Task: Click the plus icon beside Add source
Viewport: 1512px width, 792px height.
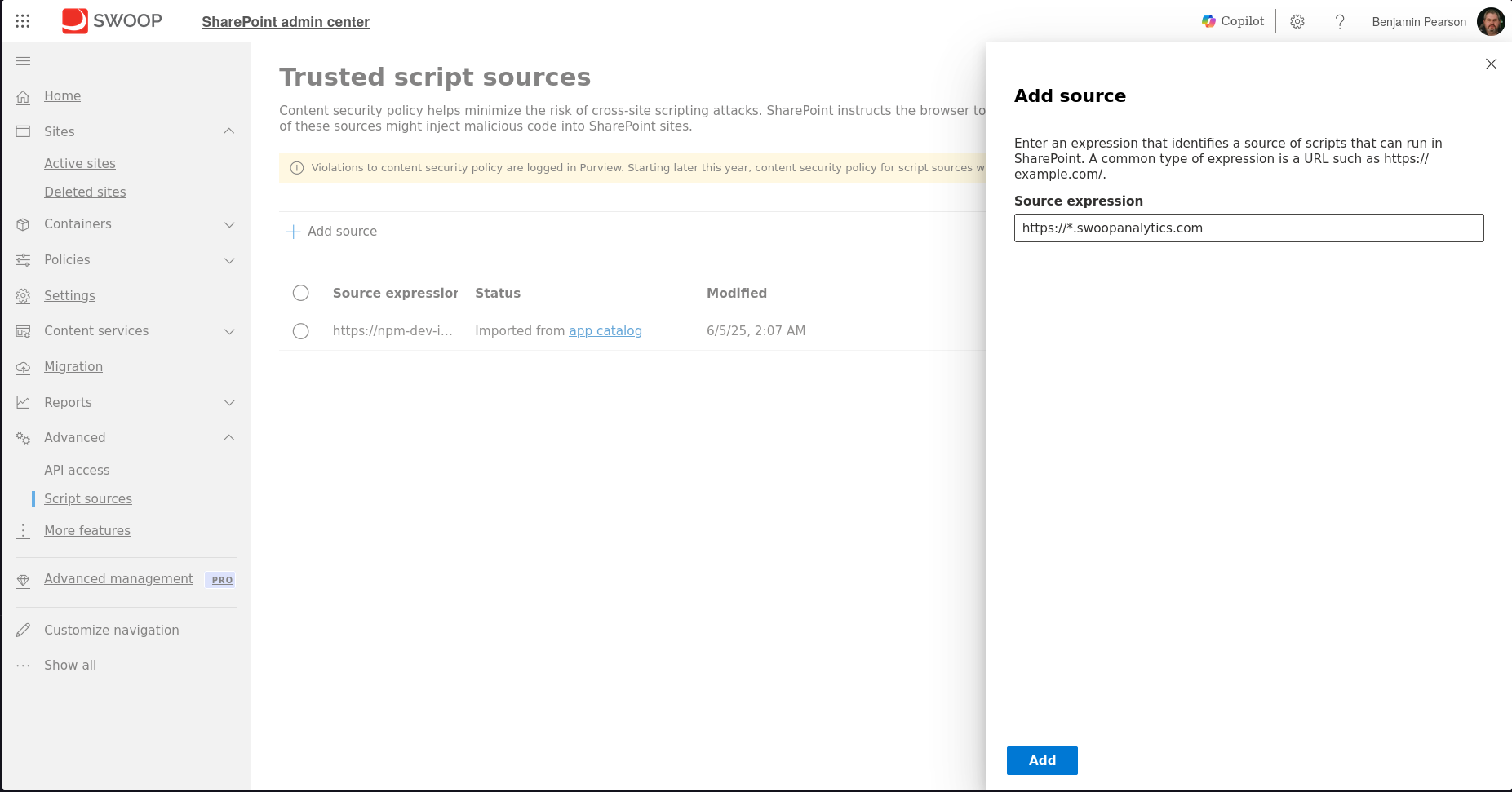Action: (294, 232)
